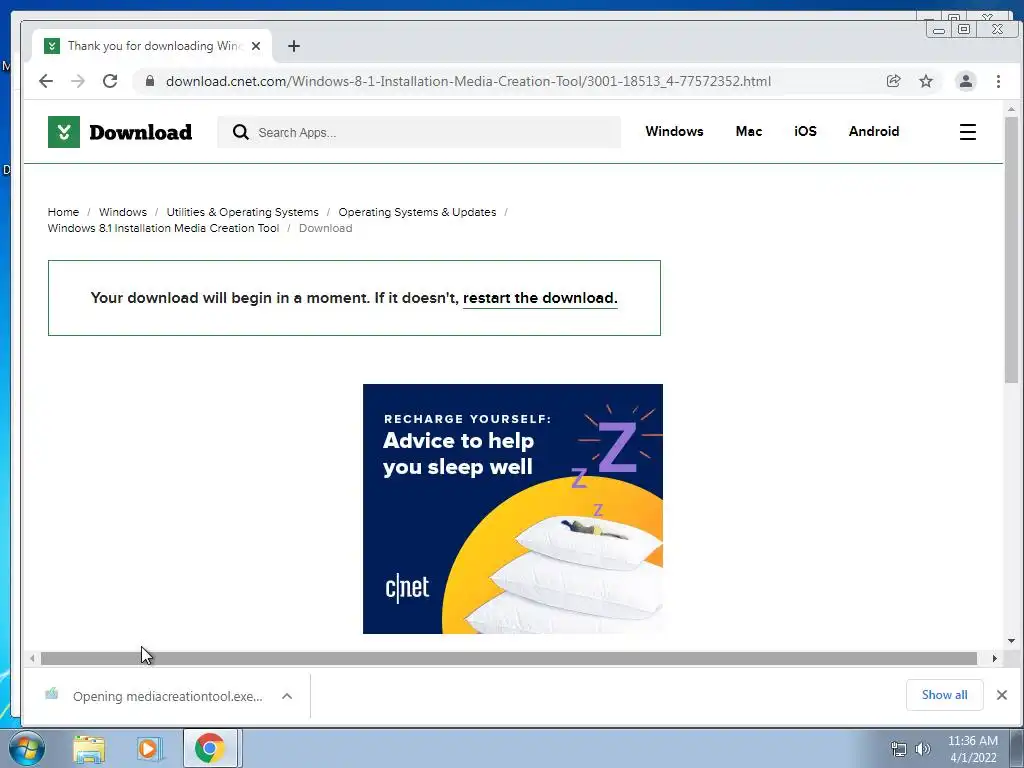Open the Windows category
Screen dimensions: 1024x768
[674, 131]
